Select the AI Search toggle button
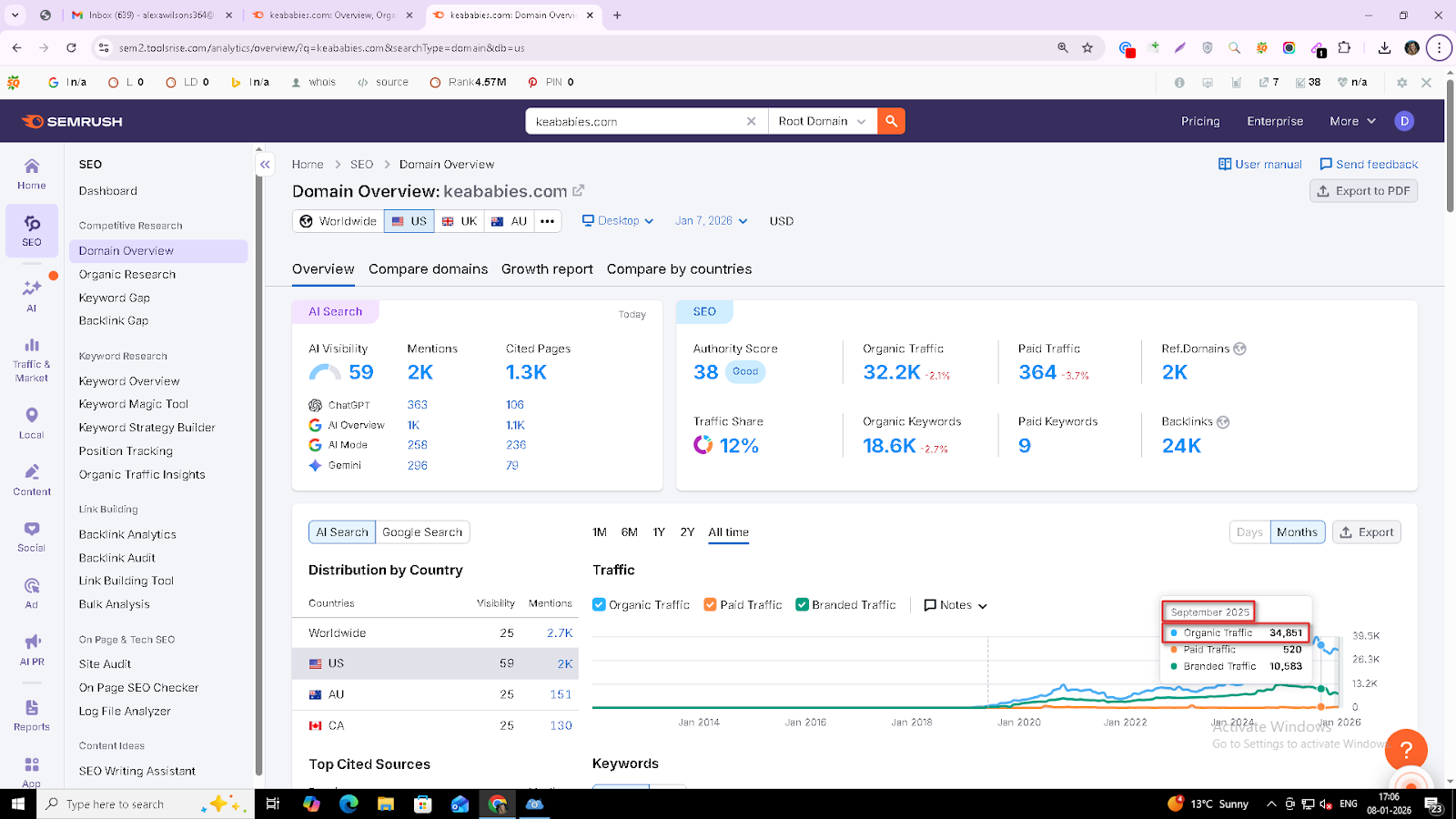Image resolution: width=1456 pixels, height=819 pixels. pos(342,532)
